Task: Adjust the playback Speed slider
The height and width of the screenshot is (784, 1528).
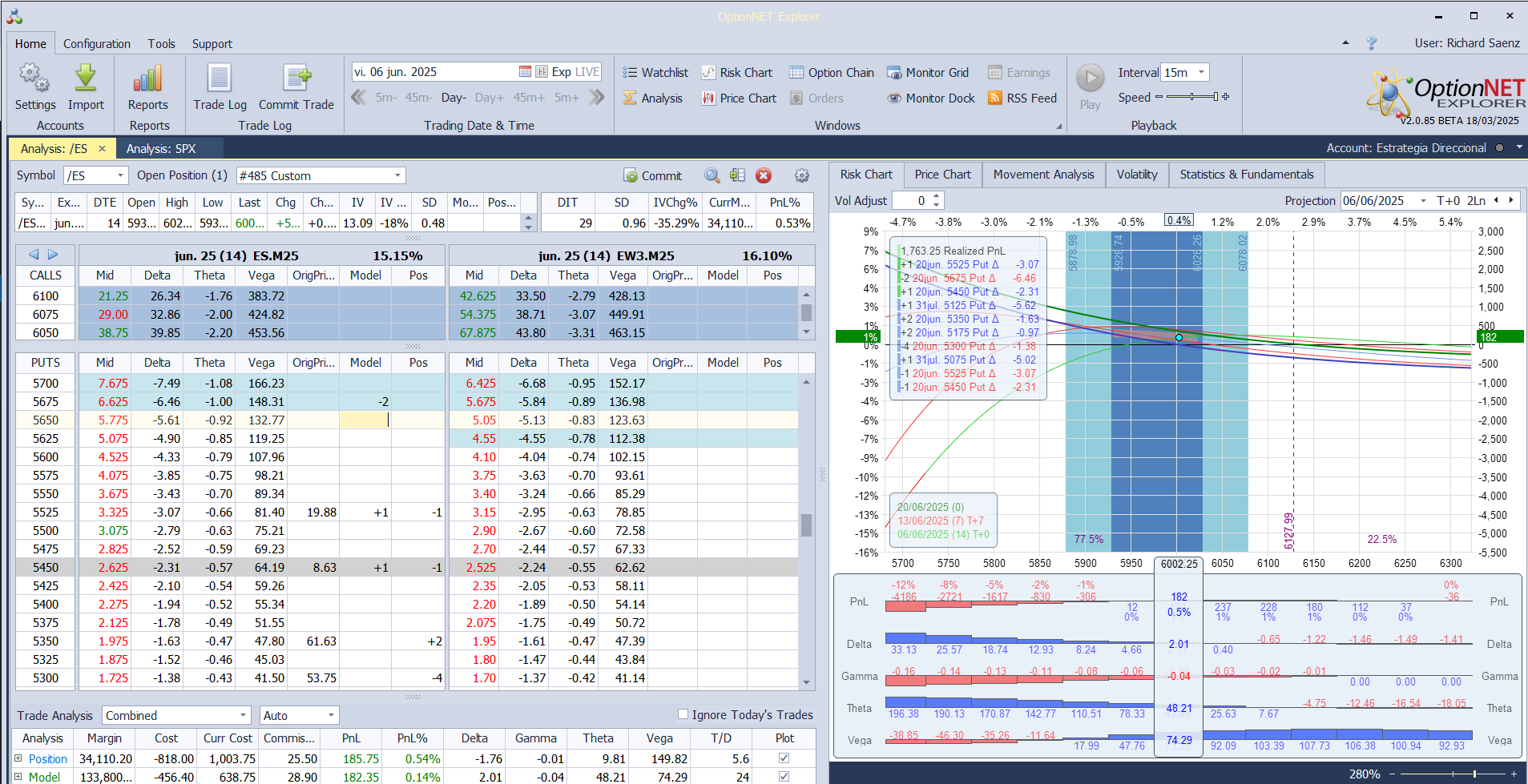Action: click(x=1192, y=97)
